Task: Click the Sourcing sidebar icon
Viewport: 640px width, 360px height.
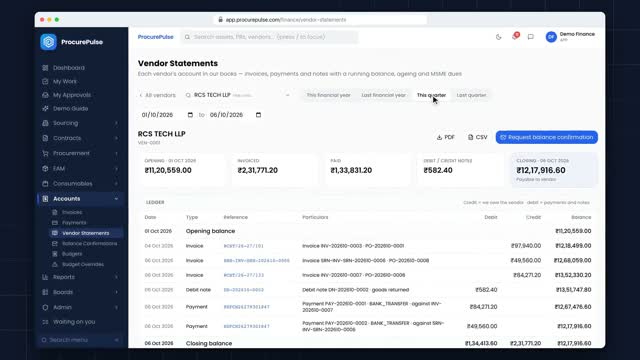Action: coord(45,123)
